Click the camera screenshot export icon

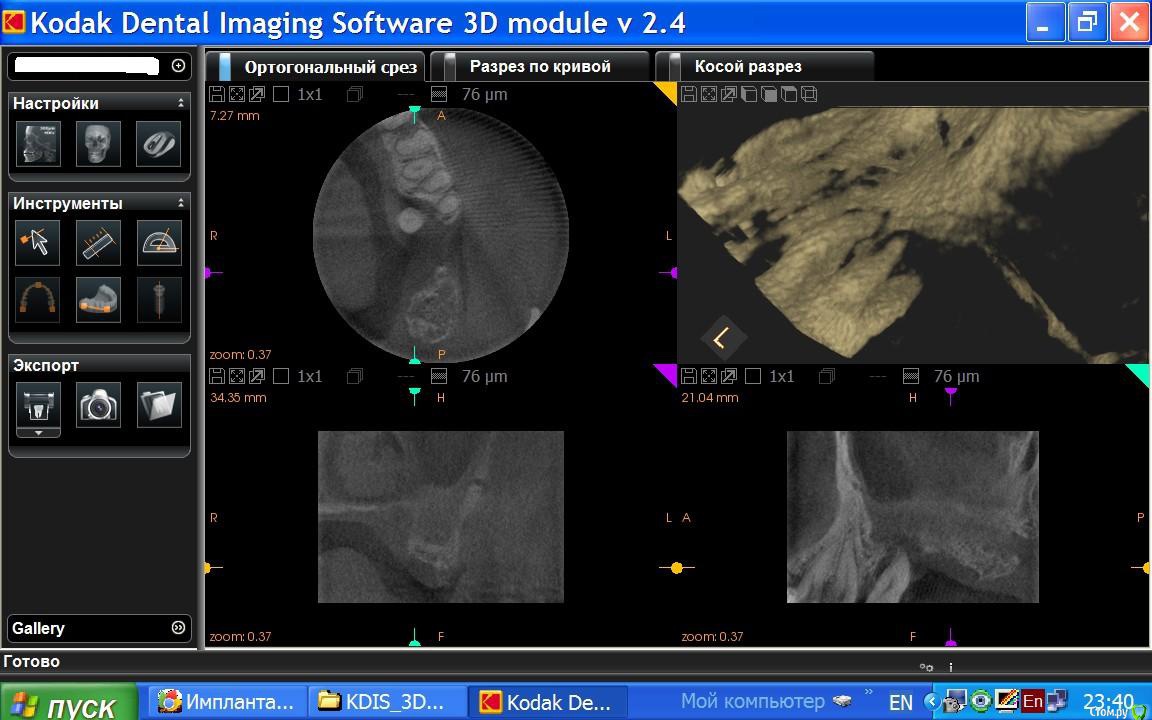(99, 405)
